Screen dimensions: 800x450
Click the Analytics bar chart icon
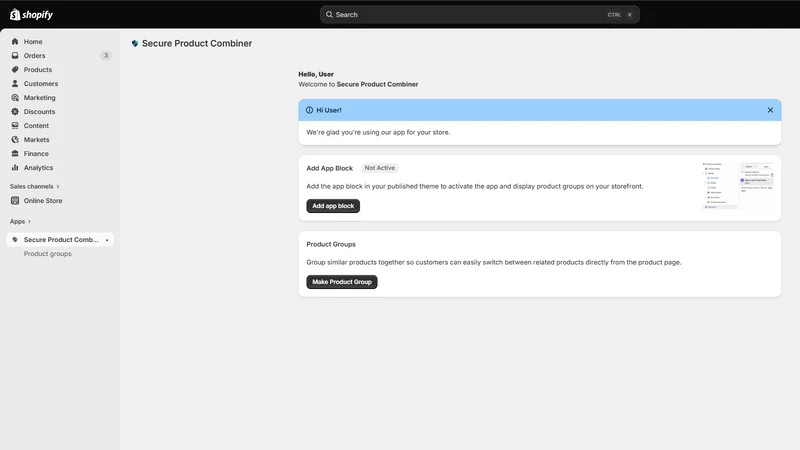15,168
